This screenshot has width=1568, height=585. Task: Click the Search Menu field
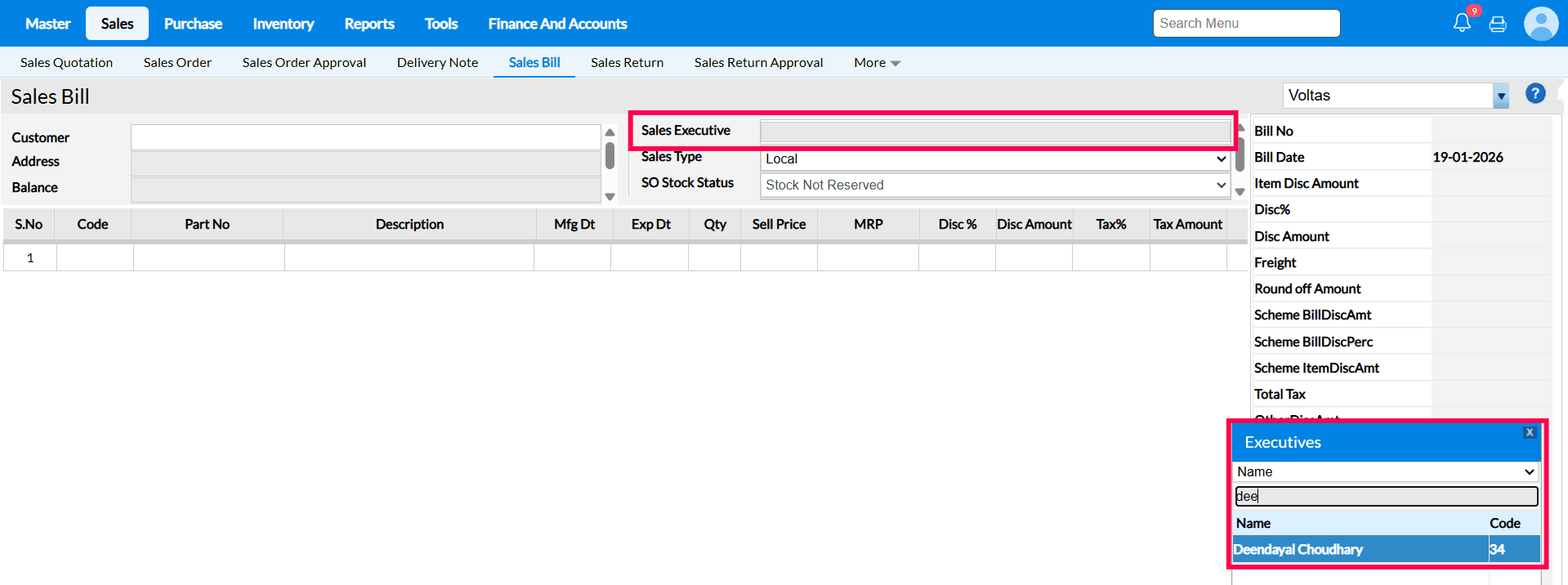coord(1246,24)
